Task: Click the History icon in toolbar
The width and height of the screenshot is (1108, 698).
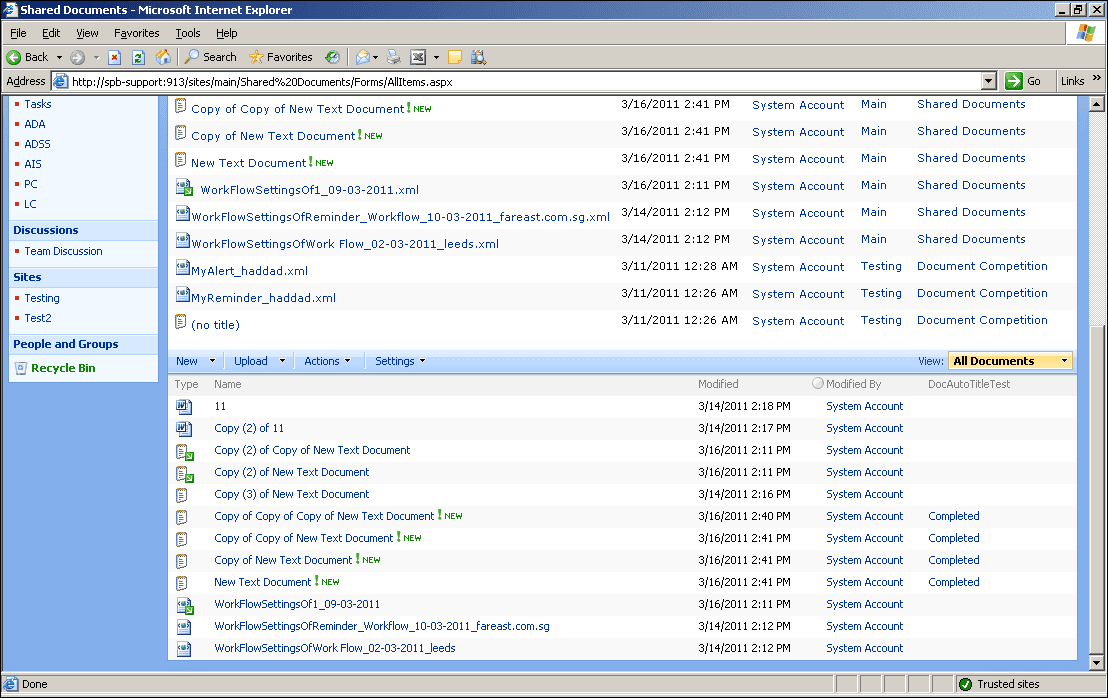Action: [x=332, y=57]
